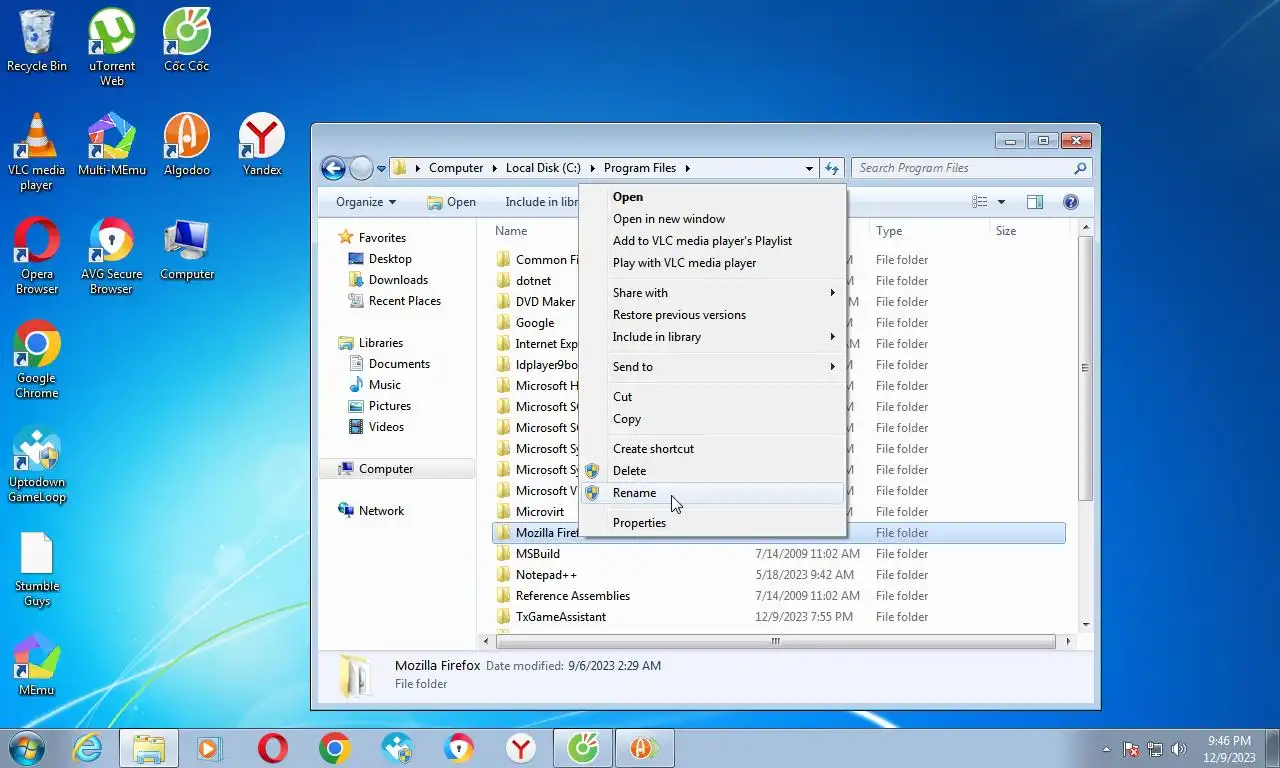Click the Explorer Forward navigation arrow
1280x768 pixels.
tap(361, 168)
